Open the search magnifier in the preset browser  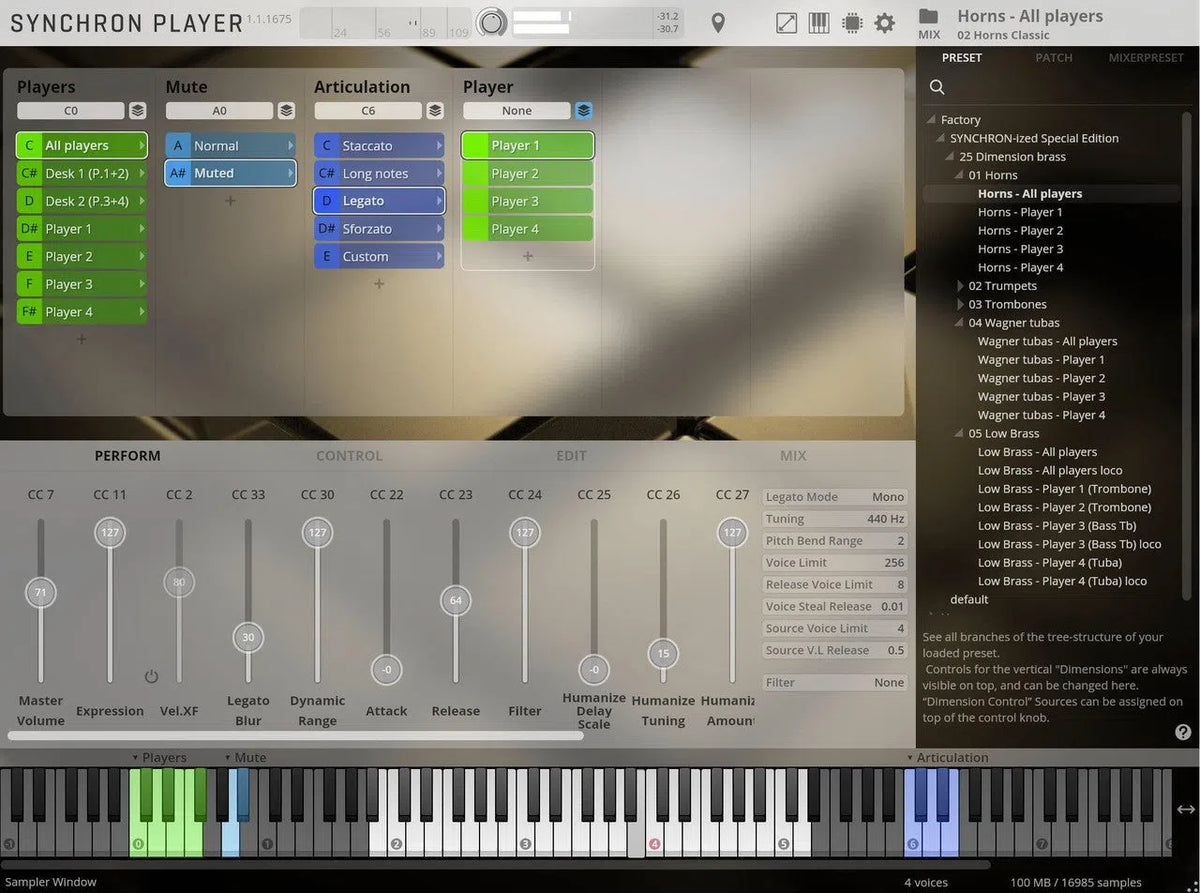(x=937, y=87)
